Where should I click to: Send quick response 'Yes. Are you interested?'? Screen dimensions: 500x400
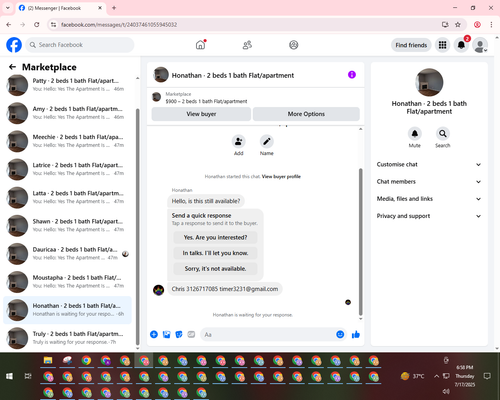[x=215, y=237]
